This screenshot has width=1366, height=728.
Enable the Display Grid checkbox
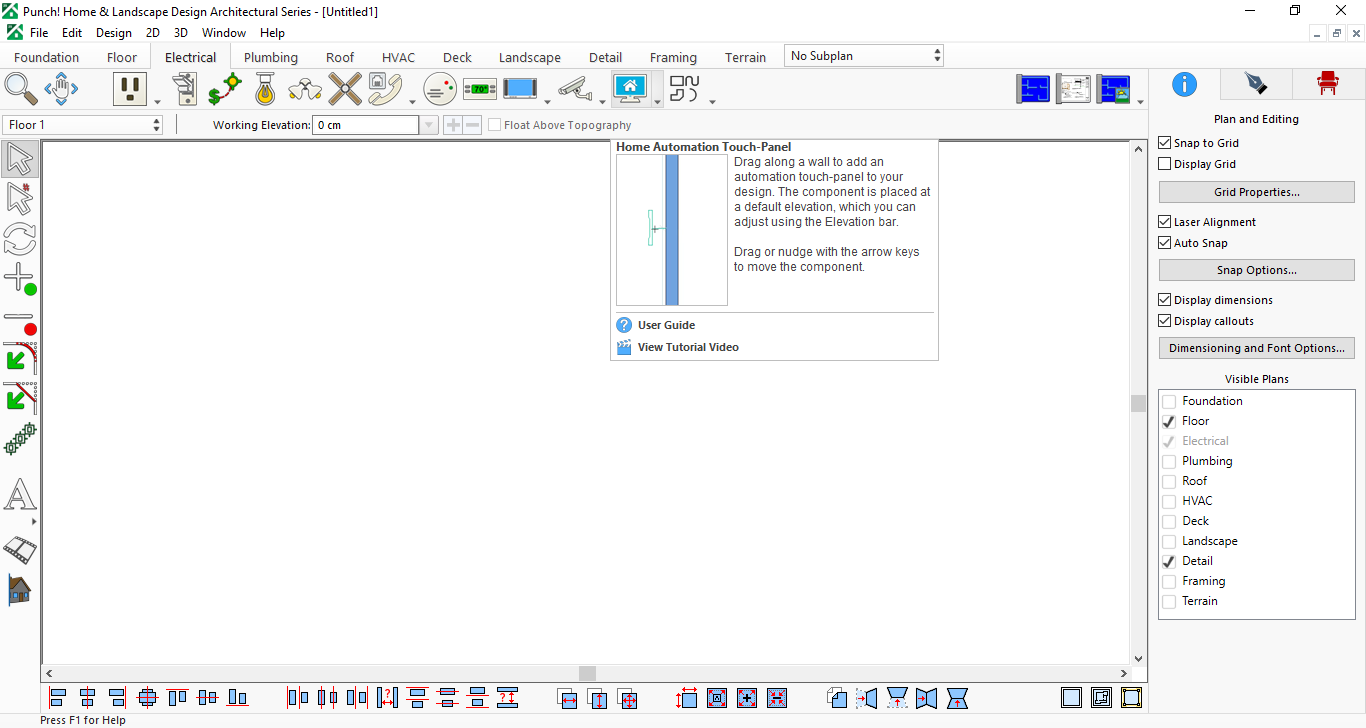point(1164,164)
